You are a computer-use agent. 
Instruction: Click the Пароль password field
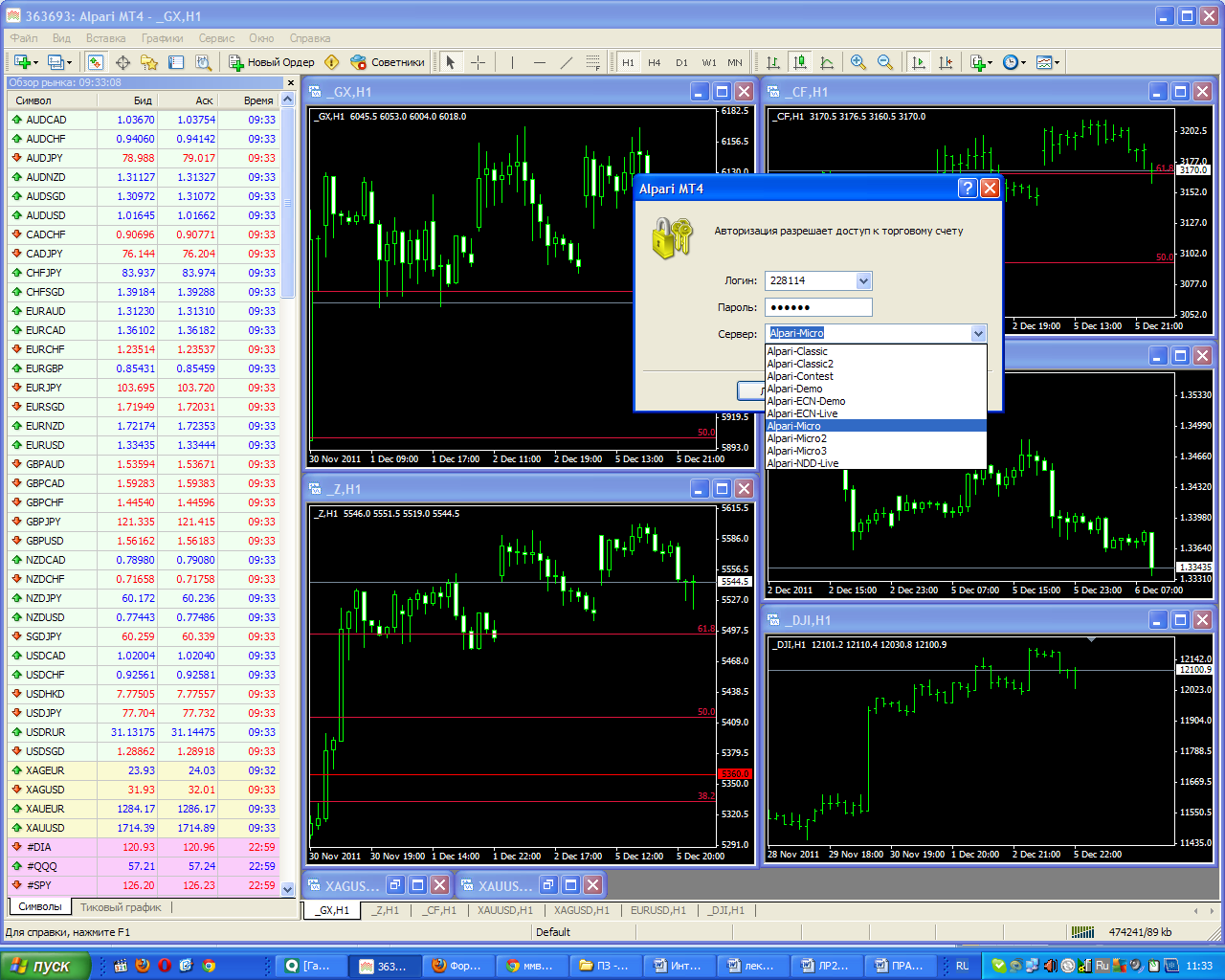(x=818, y=307)
